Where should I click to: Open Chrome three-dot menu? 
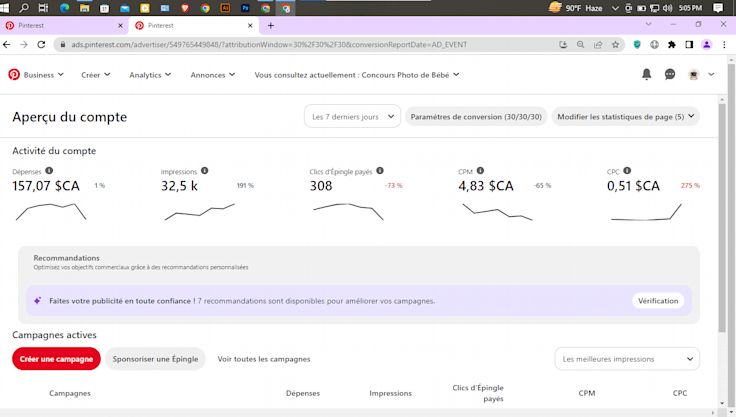point(724,45)
